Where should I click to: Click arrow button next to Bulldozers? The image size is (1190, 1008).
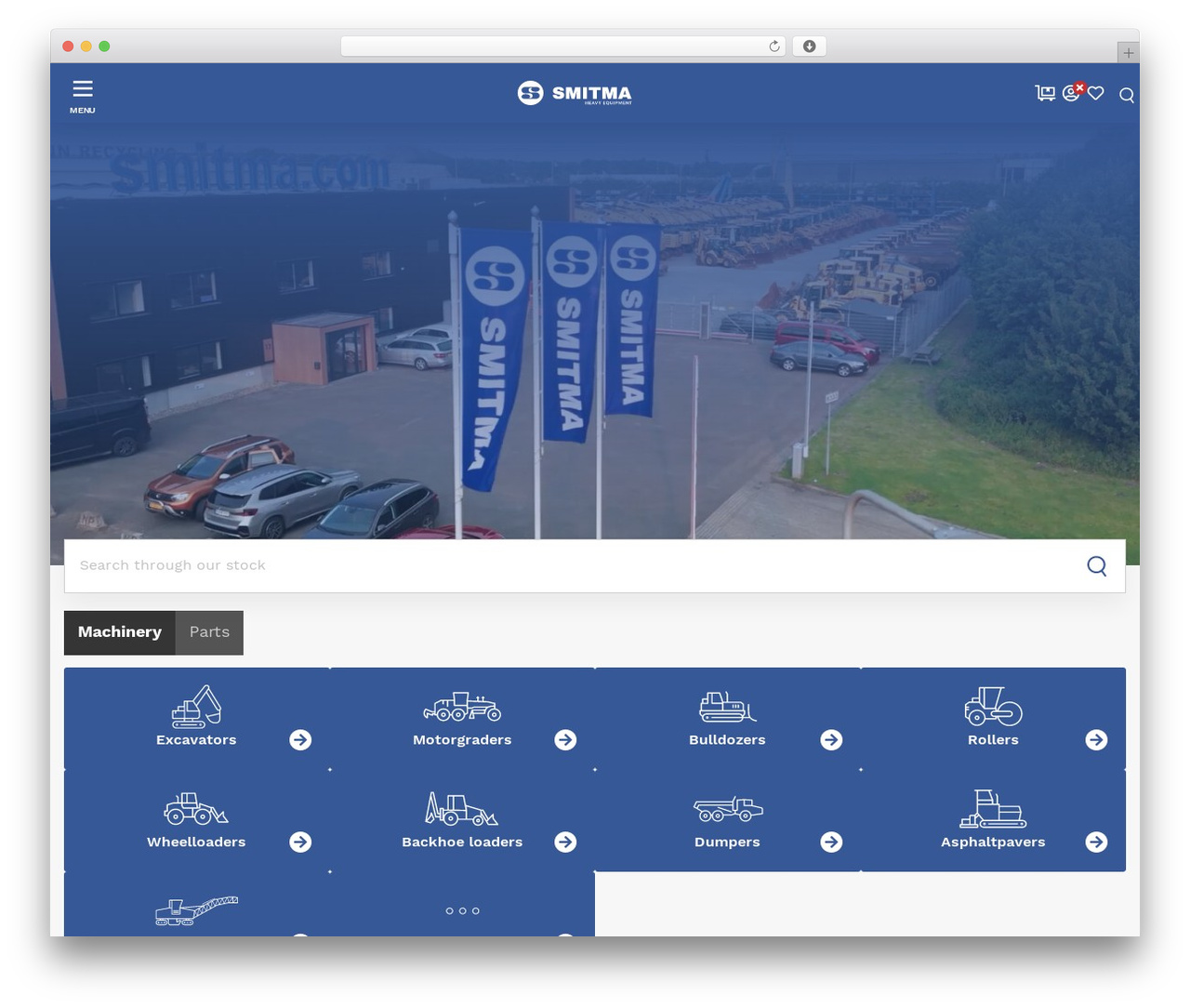coord(831,739)
